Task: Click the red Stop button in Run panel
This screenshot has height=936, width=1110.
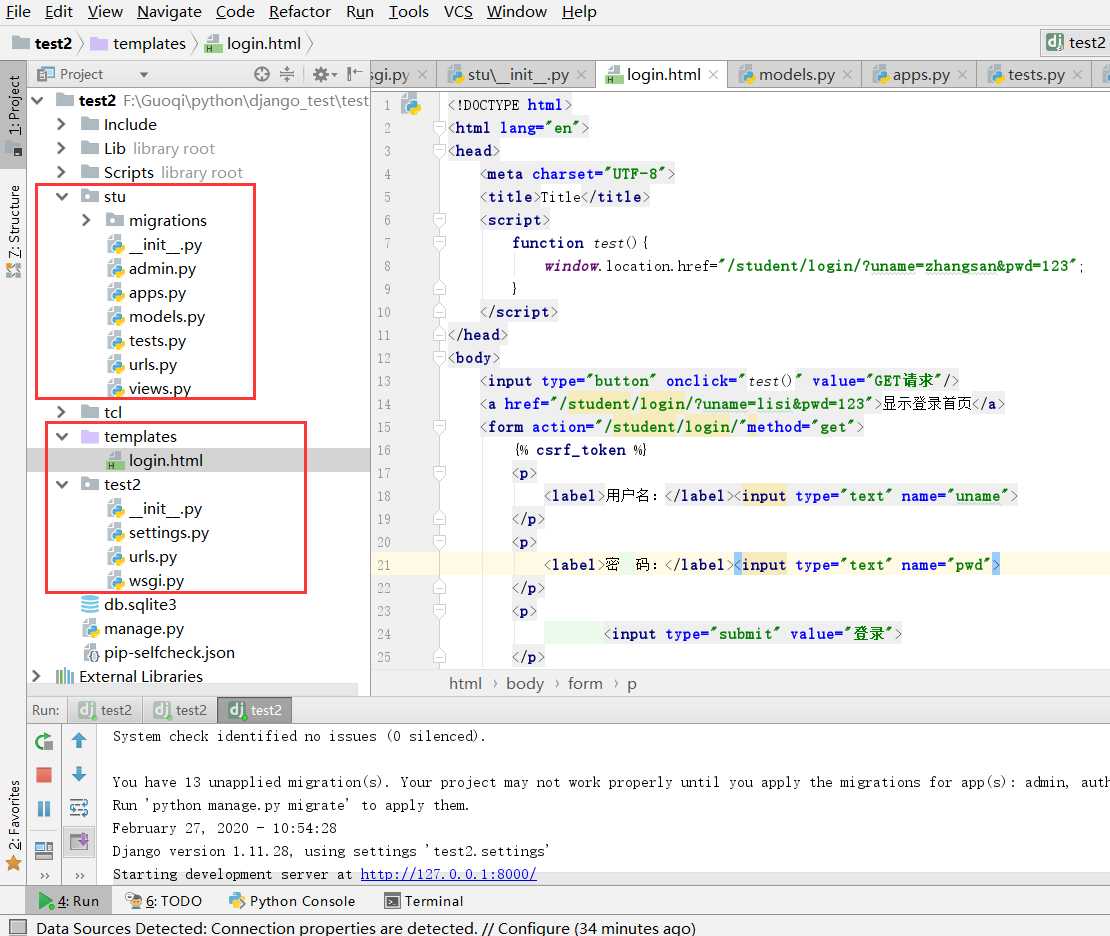Action: pos(44,775)
